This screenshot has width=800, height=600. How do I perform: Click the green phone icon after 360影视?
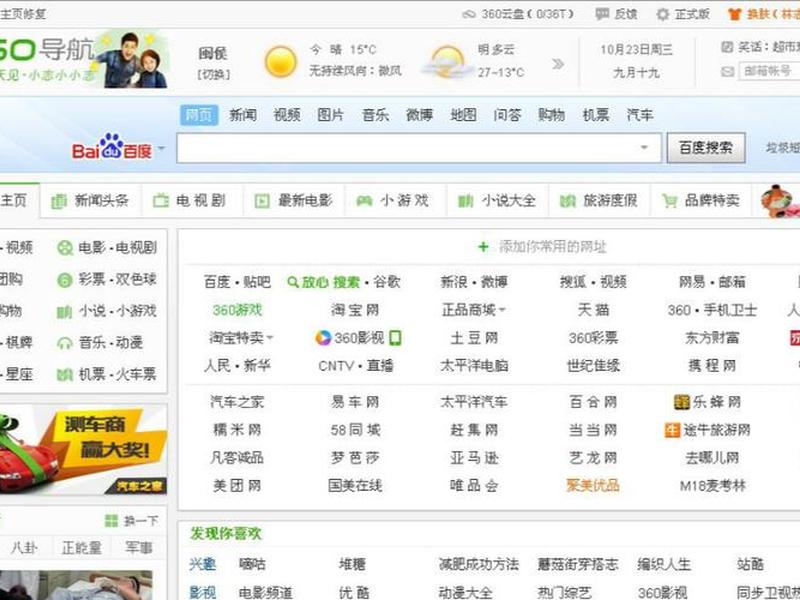[395, 338]
